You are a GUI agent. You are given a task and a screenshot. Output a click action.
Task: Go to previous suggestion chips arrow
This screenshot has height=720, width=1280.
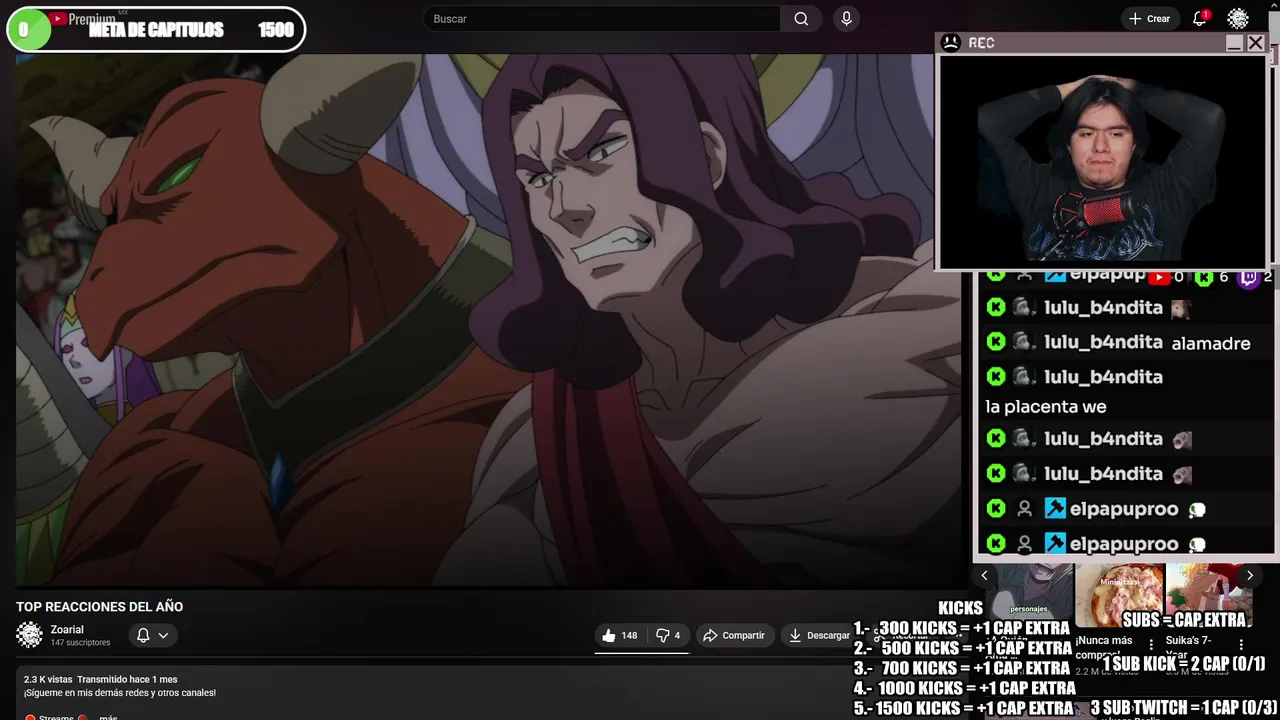click(984, 575)
